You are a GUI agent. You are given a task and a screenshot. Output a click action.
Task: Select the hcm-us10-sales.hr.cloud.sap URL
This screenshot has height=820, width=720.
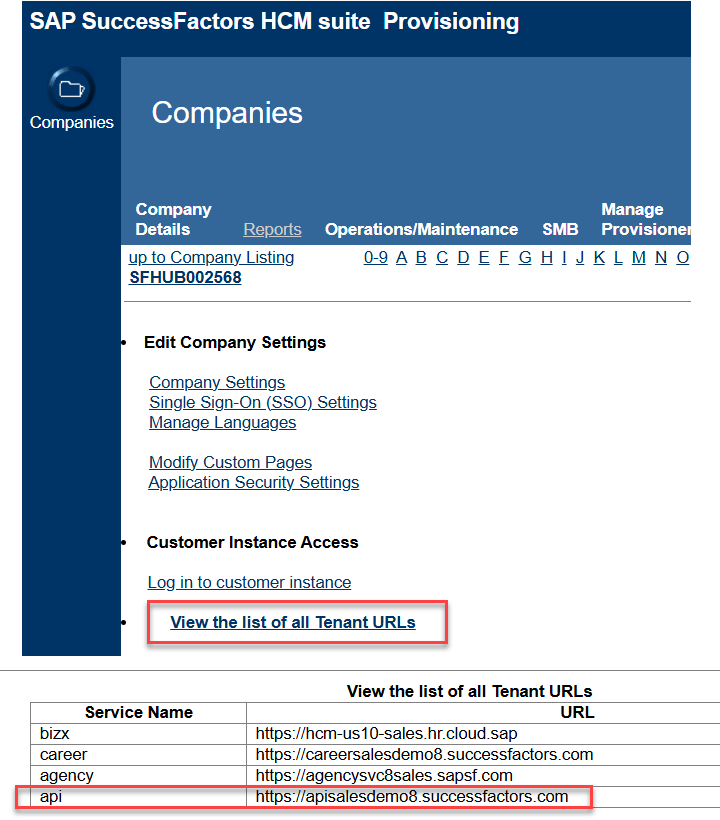point(386,734)
